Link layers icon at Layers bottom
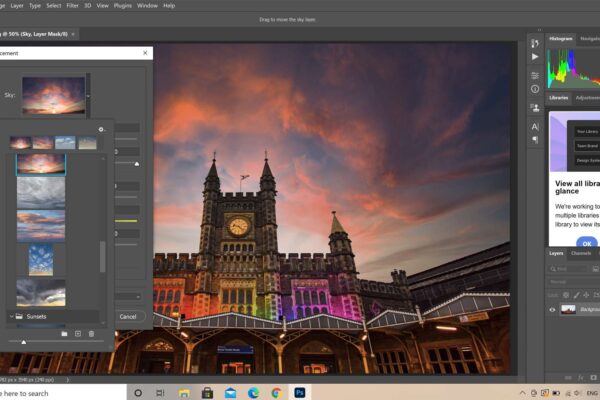The width and height of the screenshot is (600, 400). click(568, 377)
